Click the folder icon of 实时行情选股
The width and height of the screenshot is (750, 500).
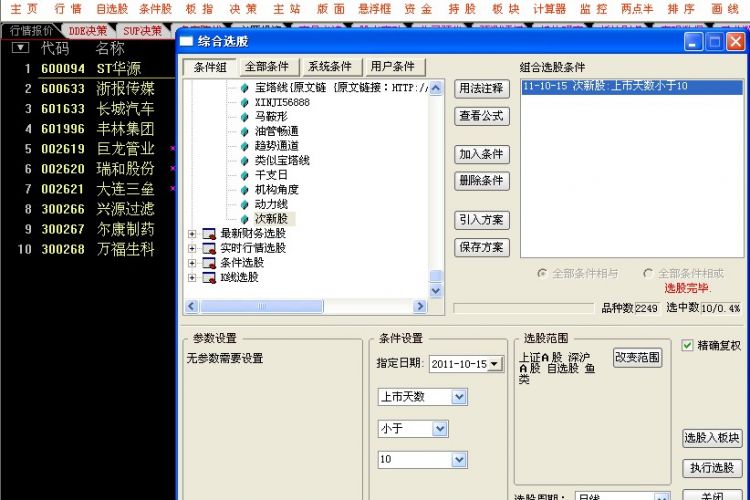click(209, 248)
